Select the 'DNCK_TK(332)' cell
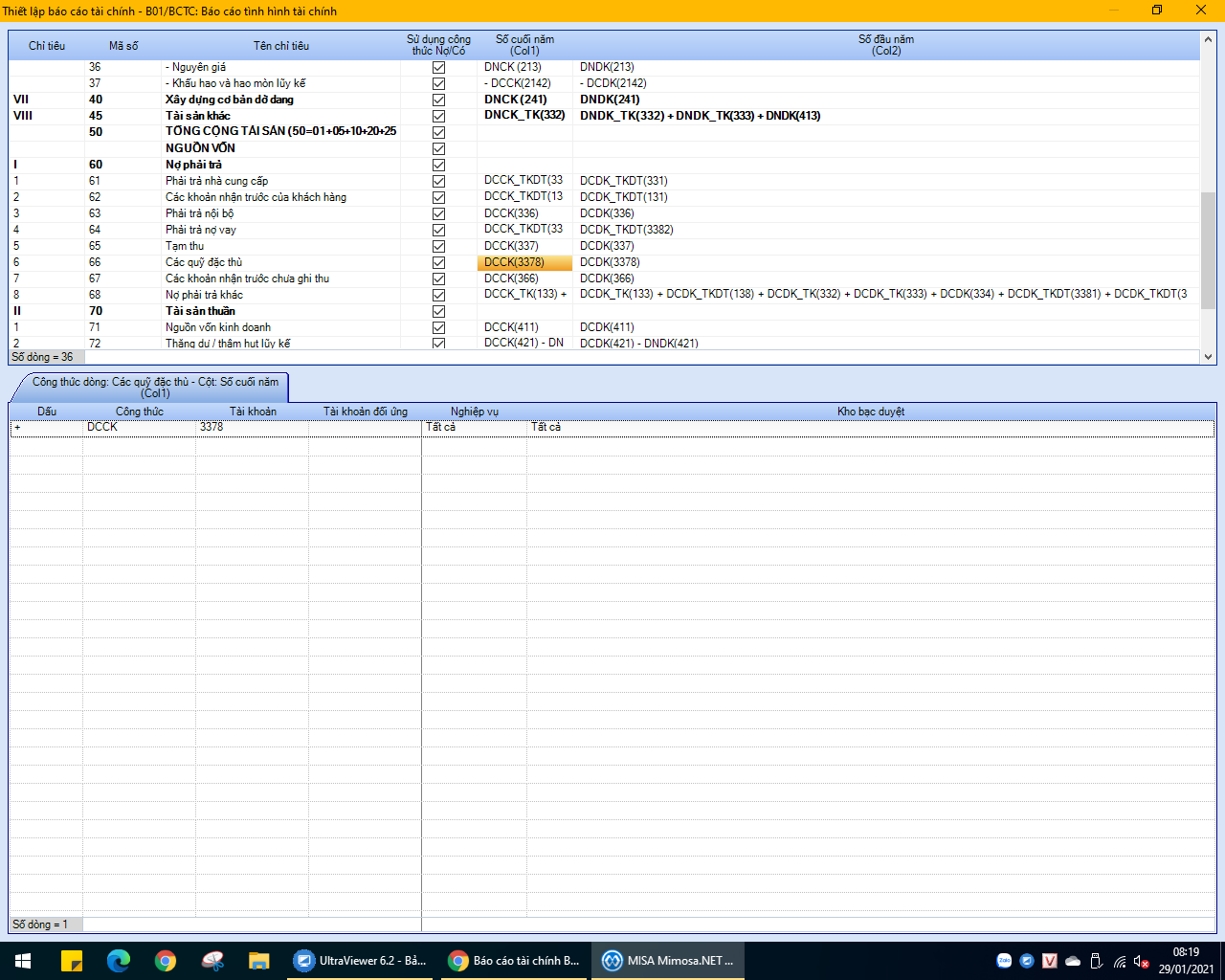 tap(524, 116)
